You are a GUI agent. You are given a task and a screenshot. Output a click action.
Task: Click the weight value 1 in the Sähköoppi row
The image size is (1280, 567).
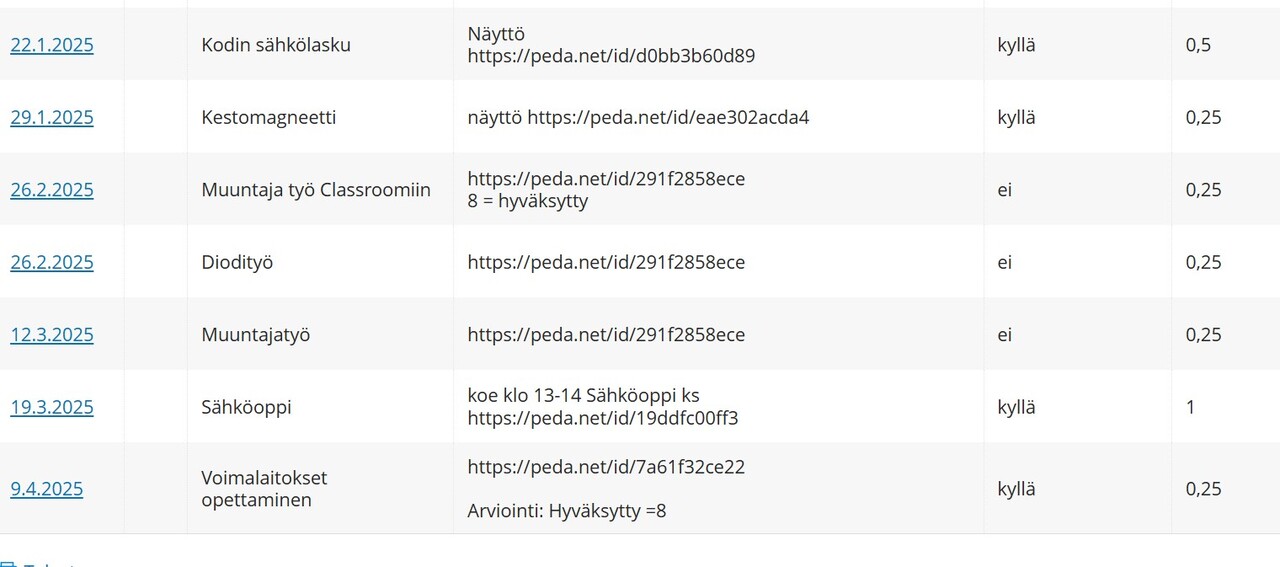(x=1190, y=407)
